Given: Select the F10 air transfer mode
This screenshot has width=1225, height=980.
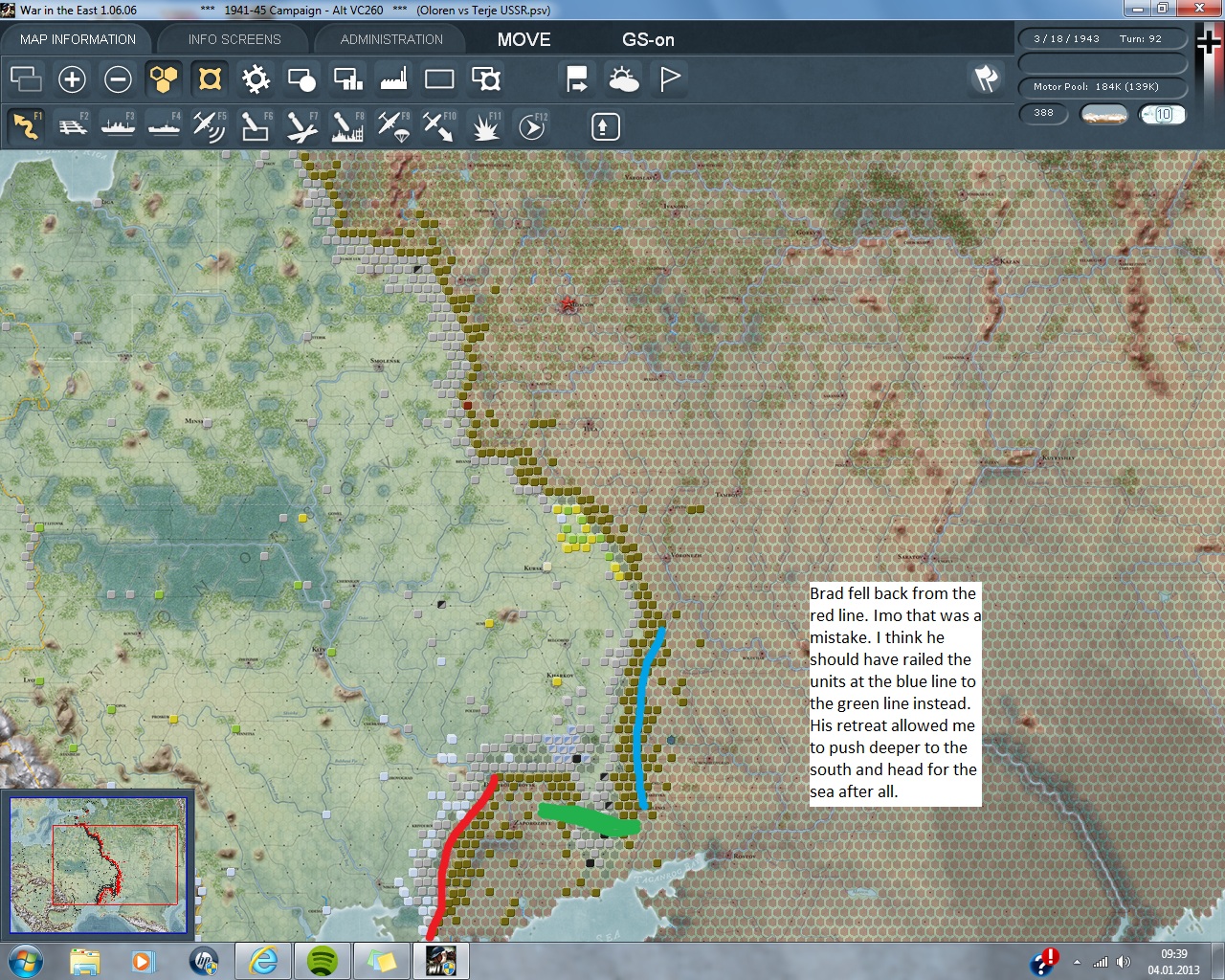Looking at the screenshot, I should point(439,125).
